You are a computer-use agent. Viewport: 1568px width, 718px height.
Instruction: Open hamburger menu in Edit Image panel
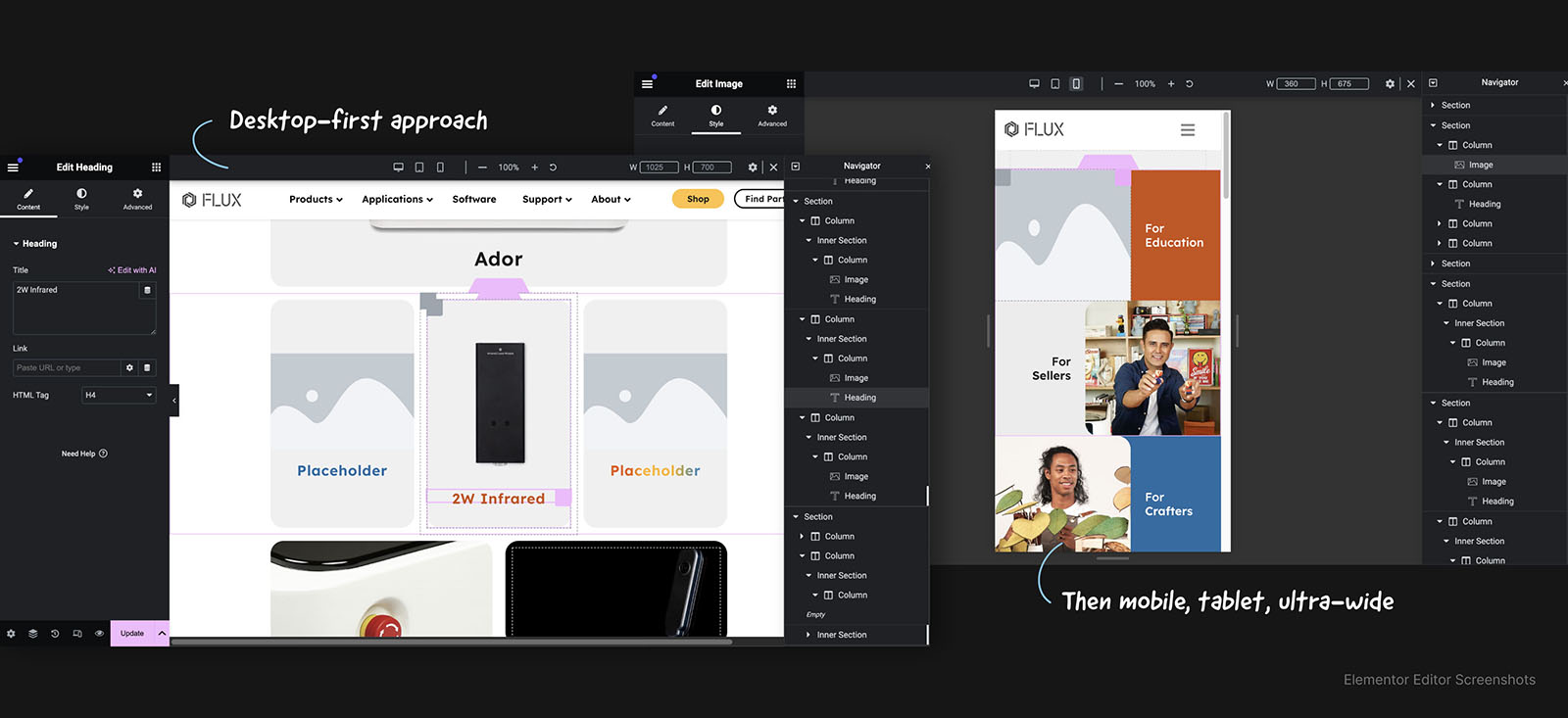click(647, 84)
